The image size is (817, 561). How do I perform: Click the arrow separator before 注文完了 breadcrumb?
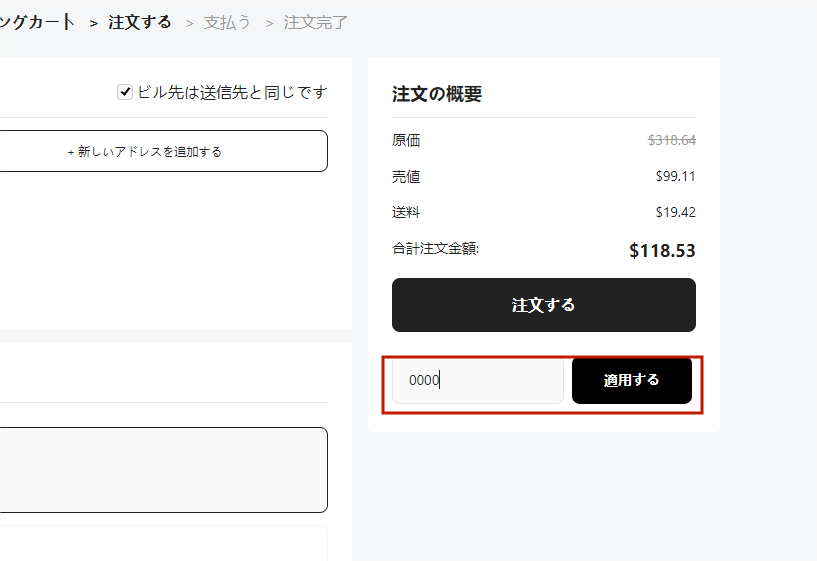269,23
